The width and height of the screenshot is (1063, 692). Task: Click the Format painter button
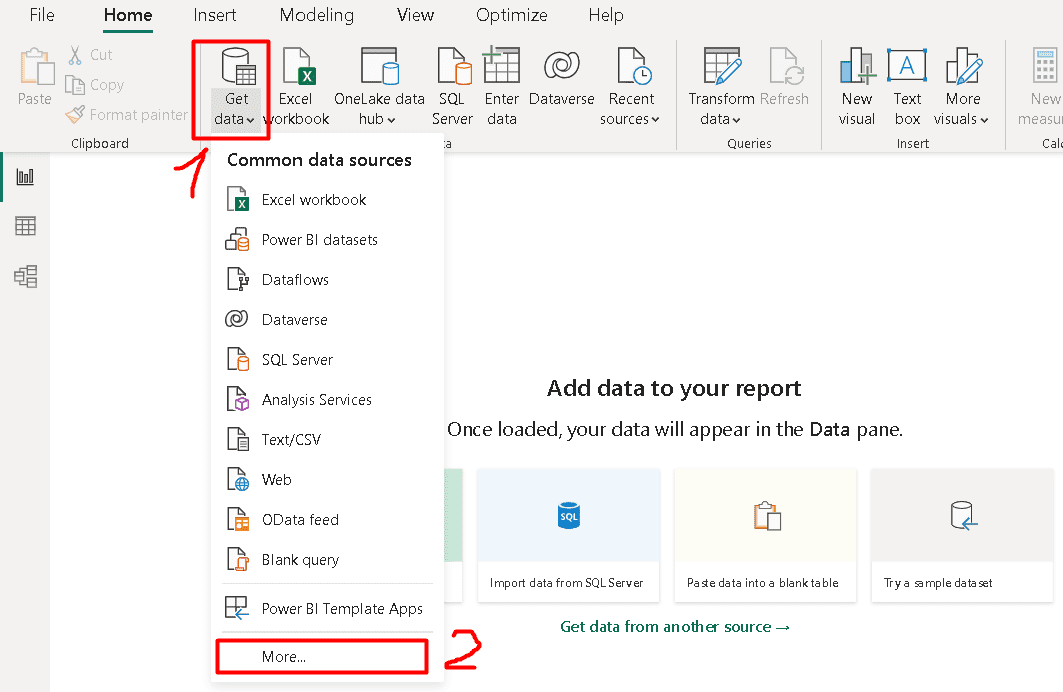click(127, 115)
